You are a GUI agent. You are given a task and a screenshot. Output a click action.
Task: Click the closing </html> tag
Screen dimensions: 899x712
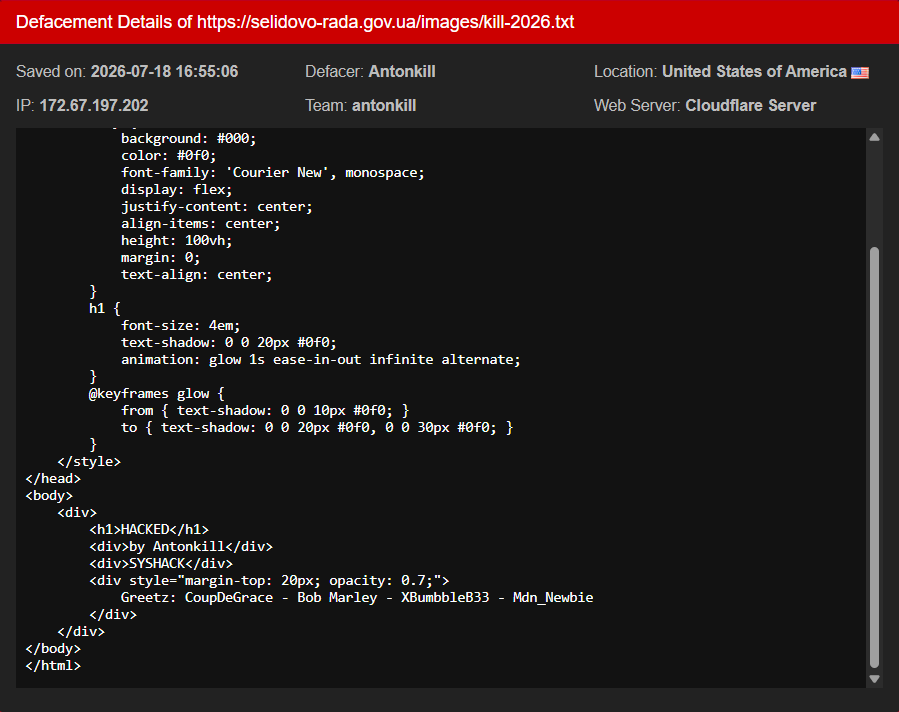(53, 666)
